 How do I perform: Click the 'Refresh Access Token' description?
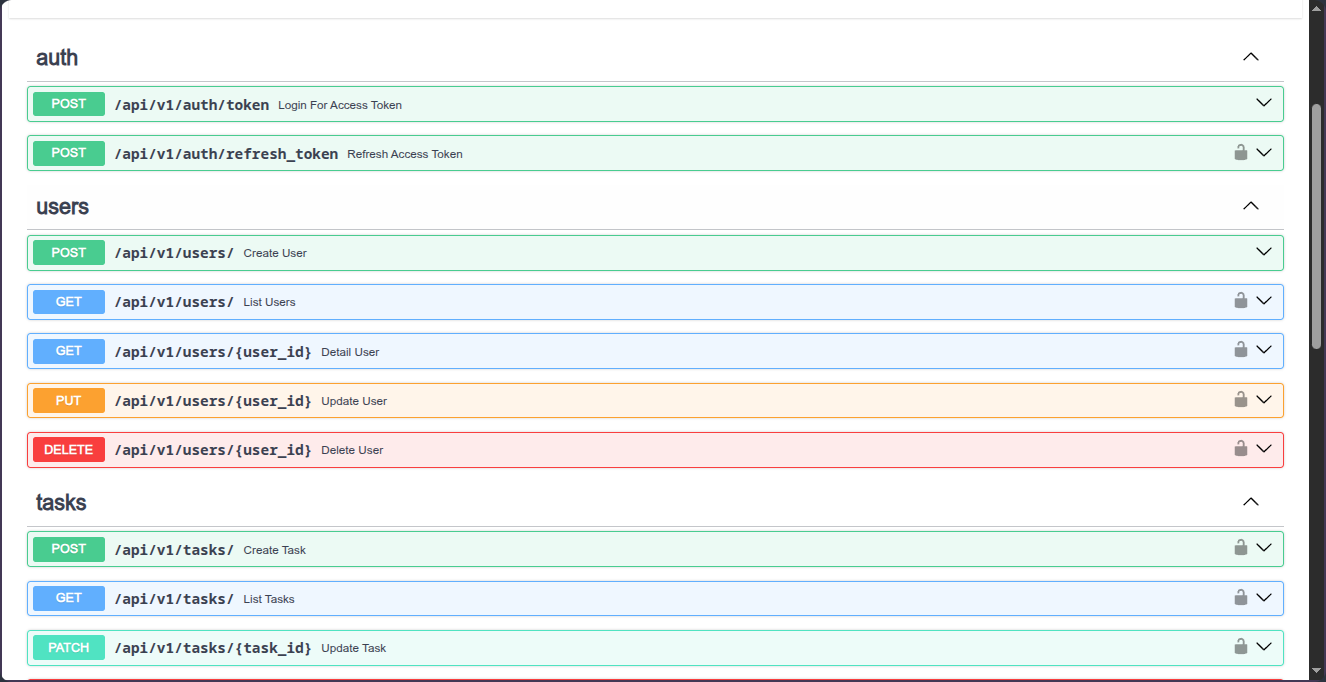(x=405, y=154)
